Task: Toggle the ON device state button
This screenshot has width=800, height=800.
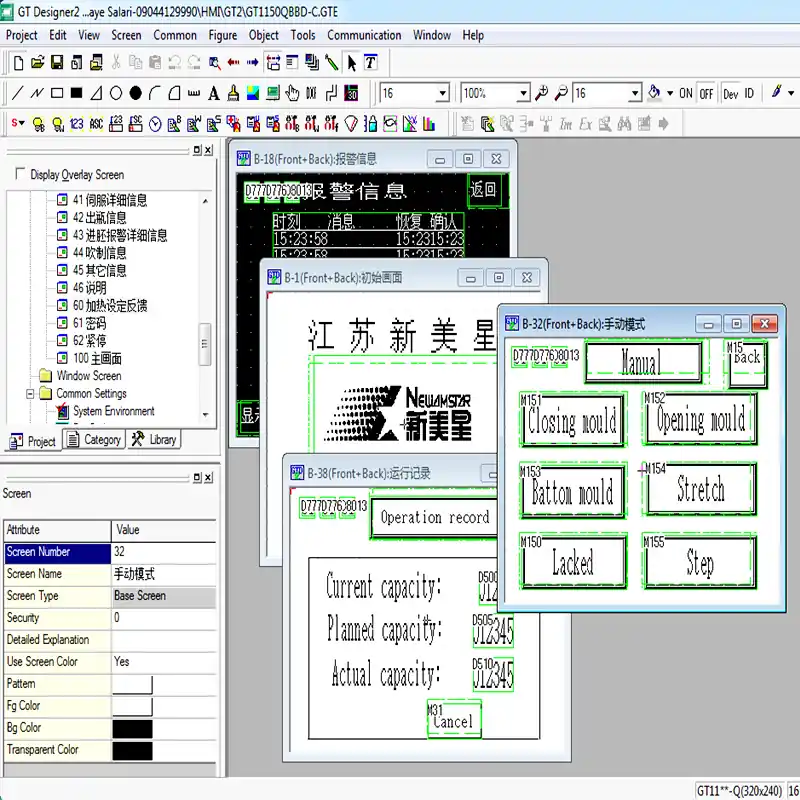Action: [685, 93]
